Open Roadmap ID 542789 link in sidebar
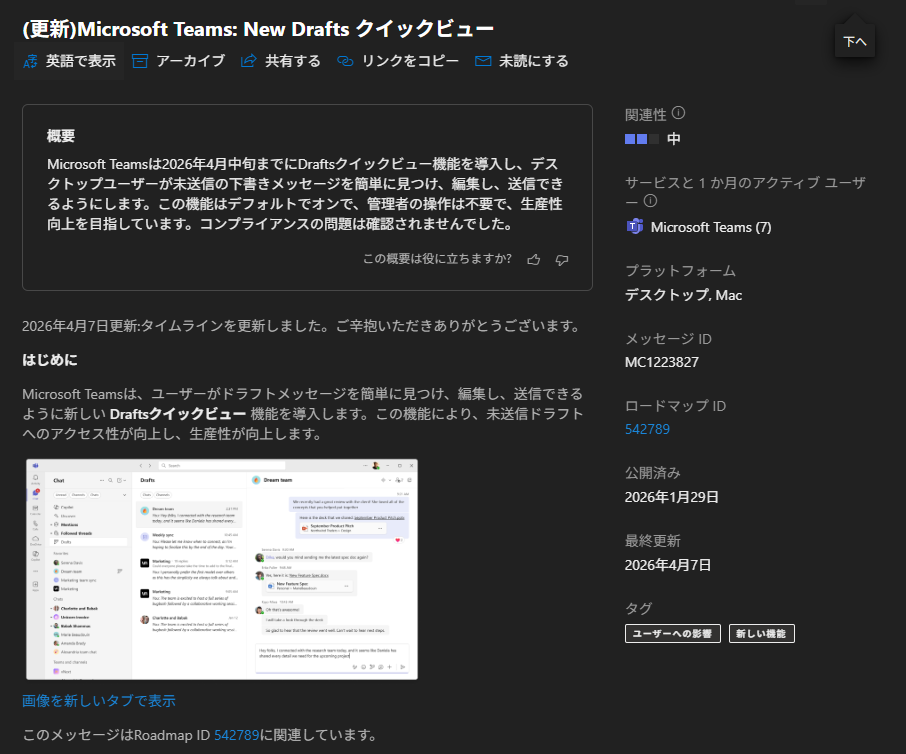The image size is (906, 754). point(647,429)
